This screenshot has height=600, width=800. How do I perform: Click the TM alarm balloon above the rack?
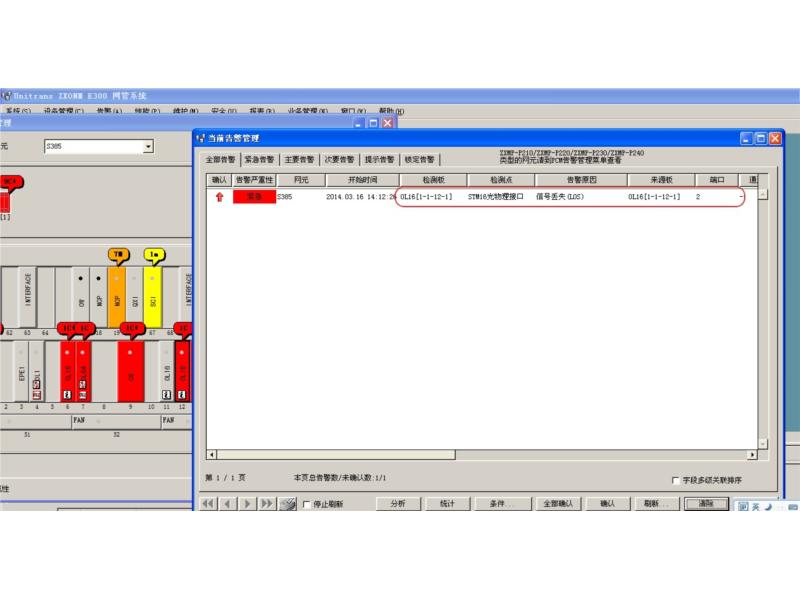click(x=117, y=254)
